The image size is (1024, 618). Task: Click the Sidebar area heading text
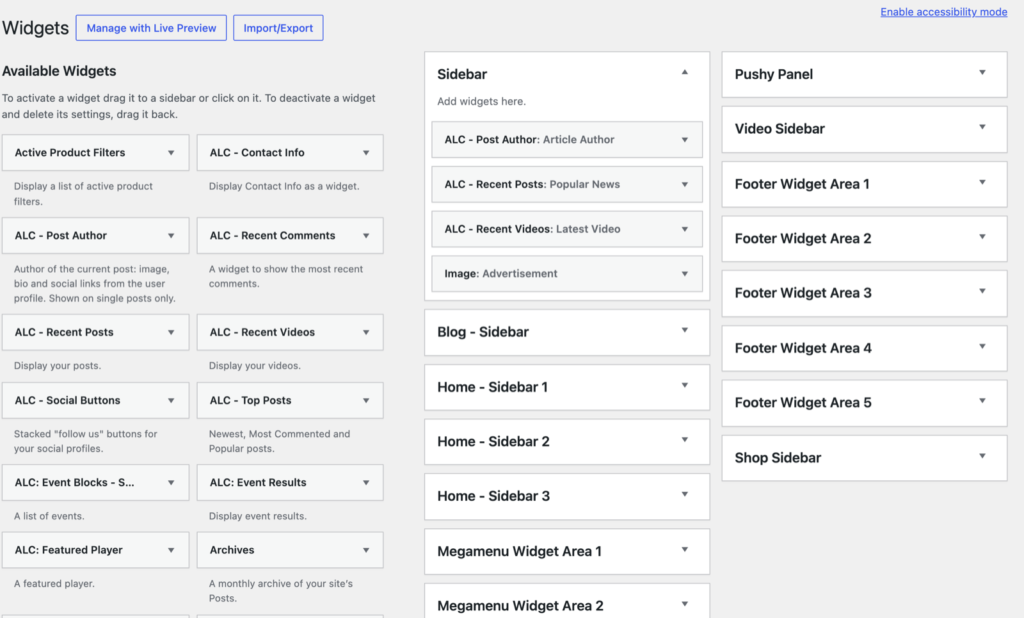tap(462, 74)
